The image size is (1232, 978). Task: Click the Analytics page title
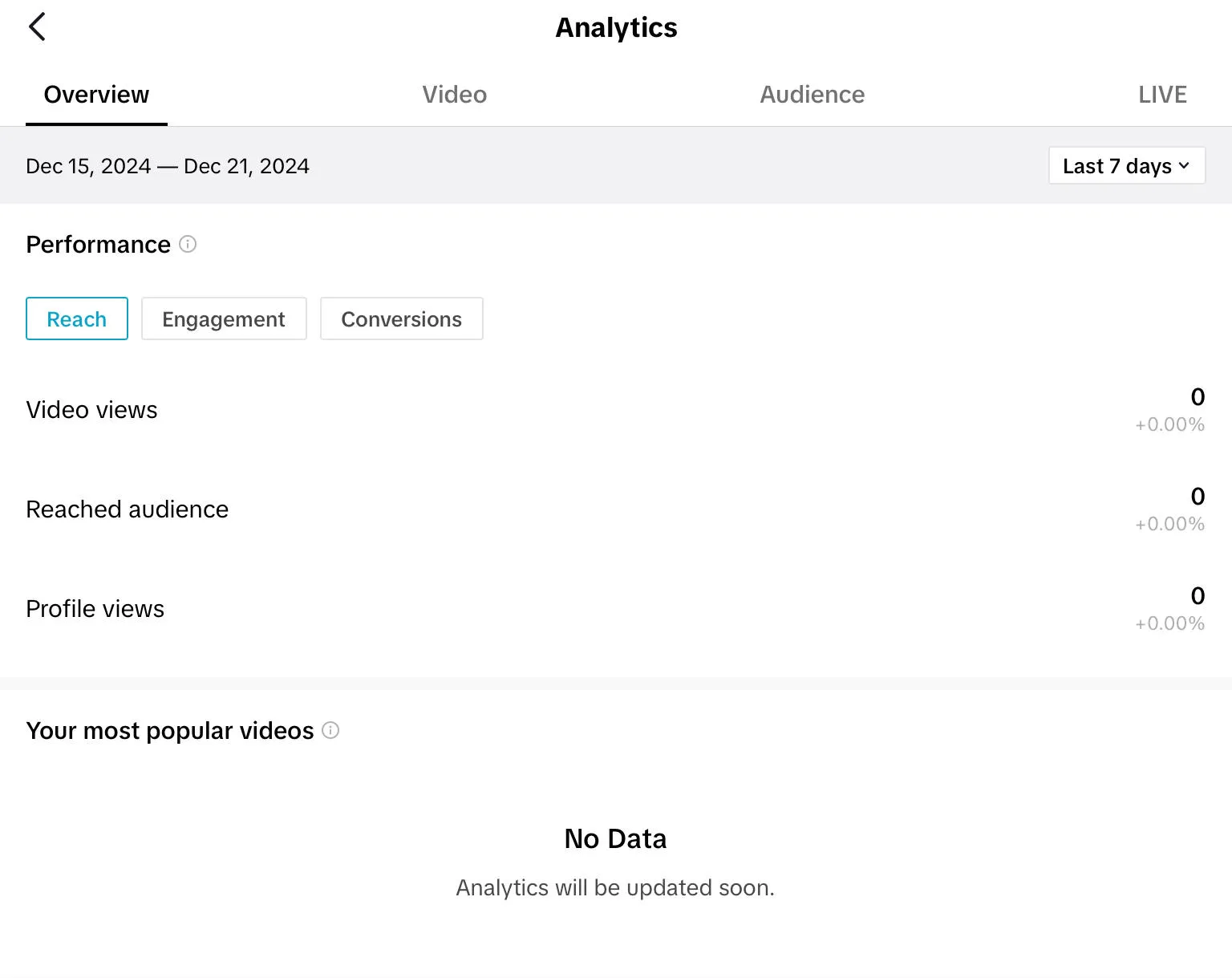[616, 27]
